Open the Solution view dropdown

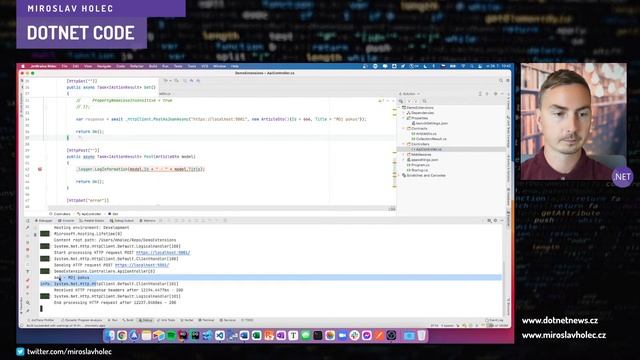(x=409, y=94)
